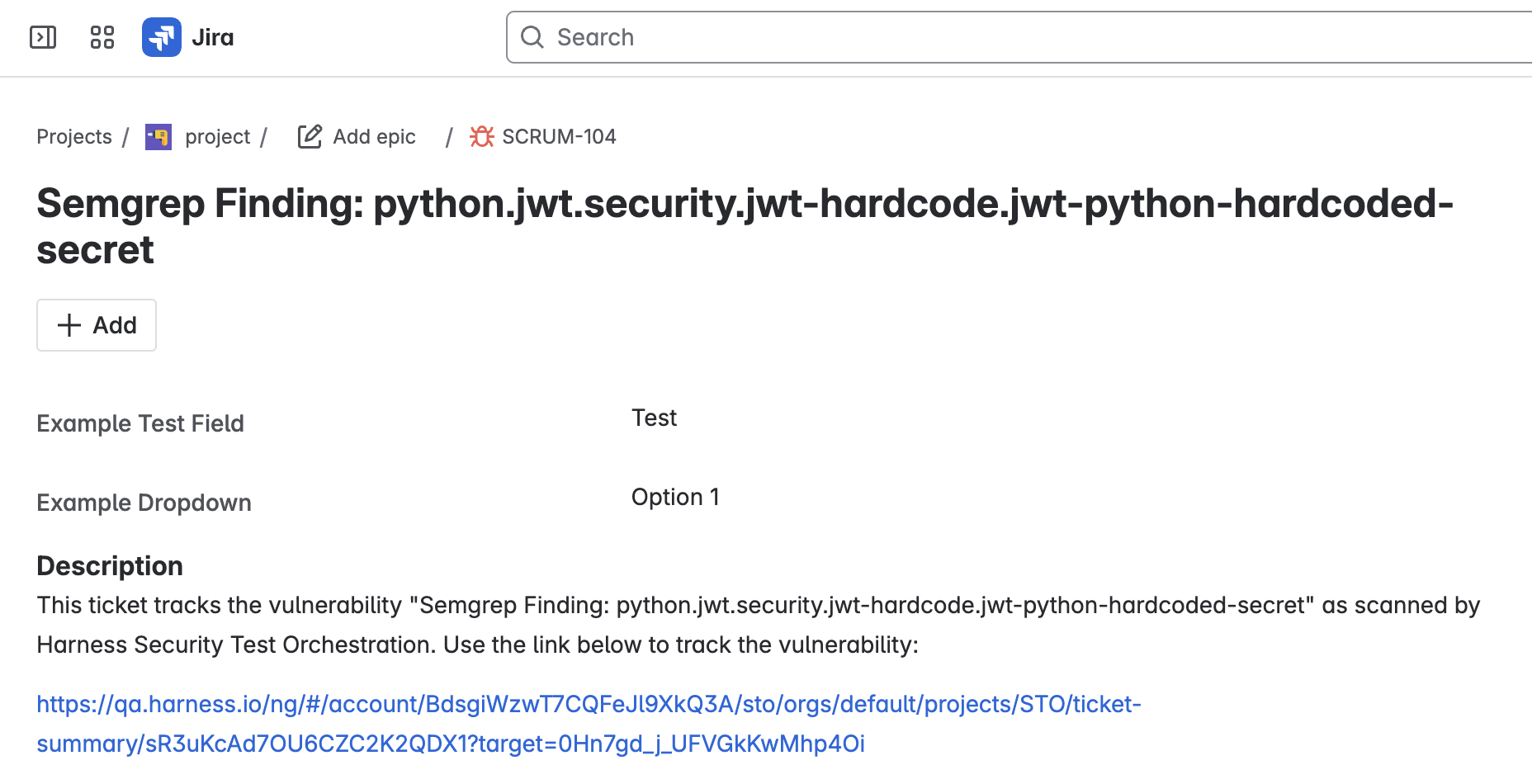
Task: Expand the sidebar using the panel icon
Action: 43,37
